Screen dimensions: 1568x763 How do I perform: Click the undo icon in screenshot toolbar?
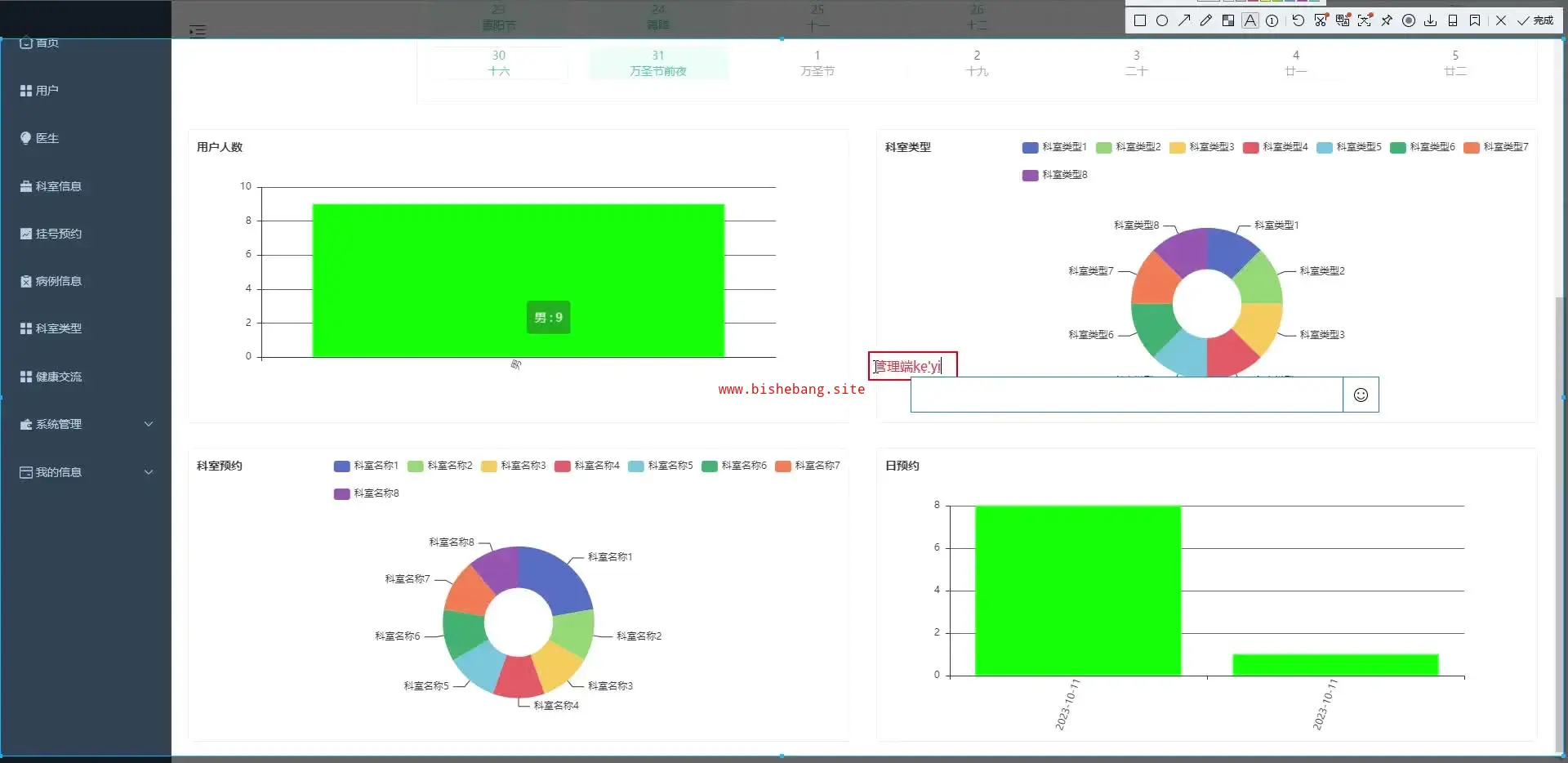[x=1298, y=20]
